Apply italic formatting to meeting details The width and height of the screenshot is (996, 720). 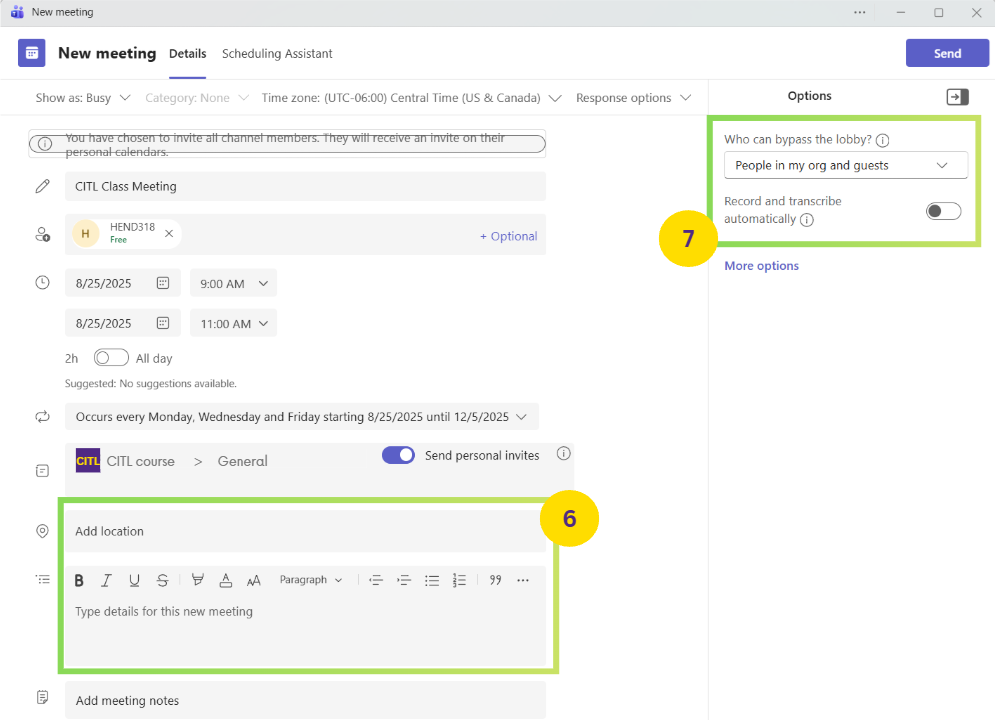(x=107, y=580)
